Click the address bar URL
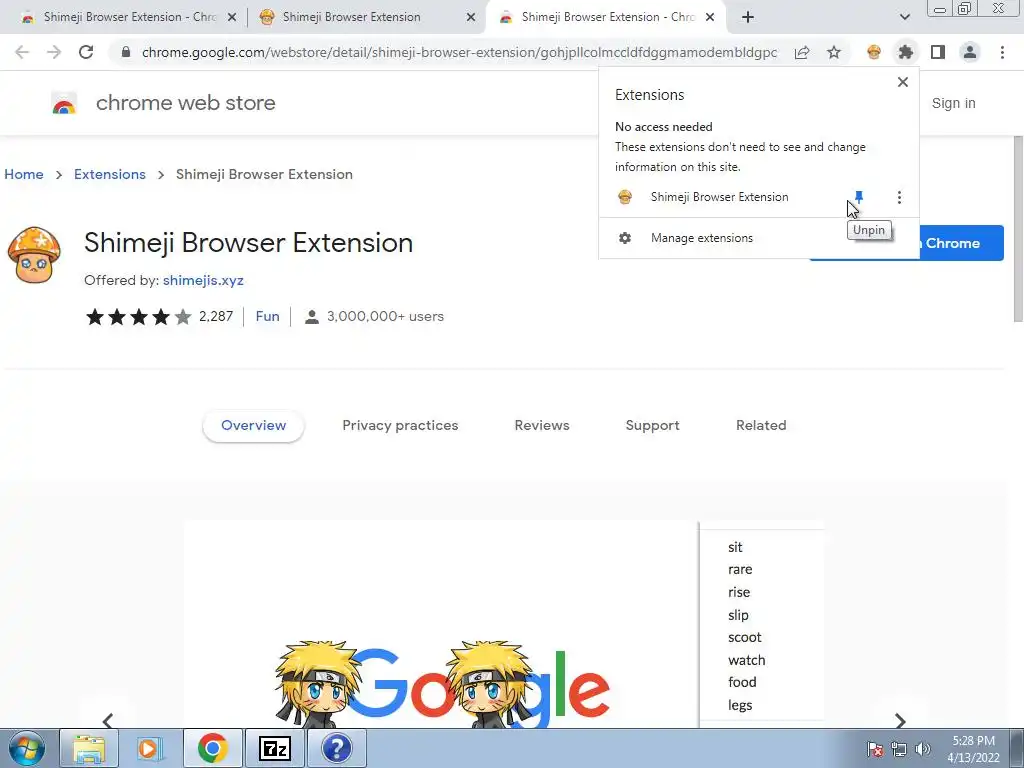The width and height of the screenshot is (1024, 768). [x=459, y=52]
